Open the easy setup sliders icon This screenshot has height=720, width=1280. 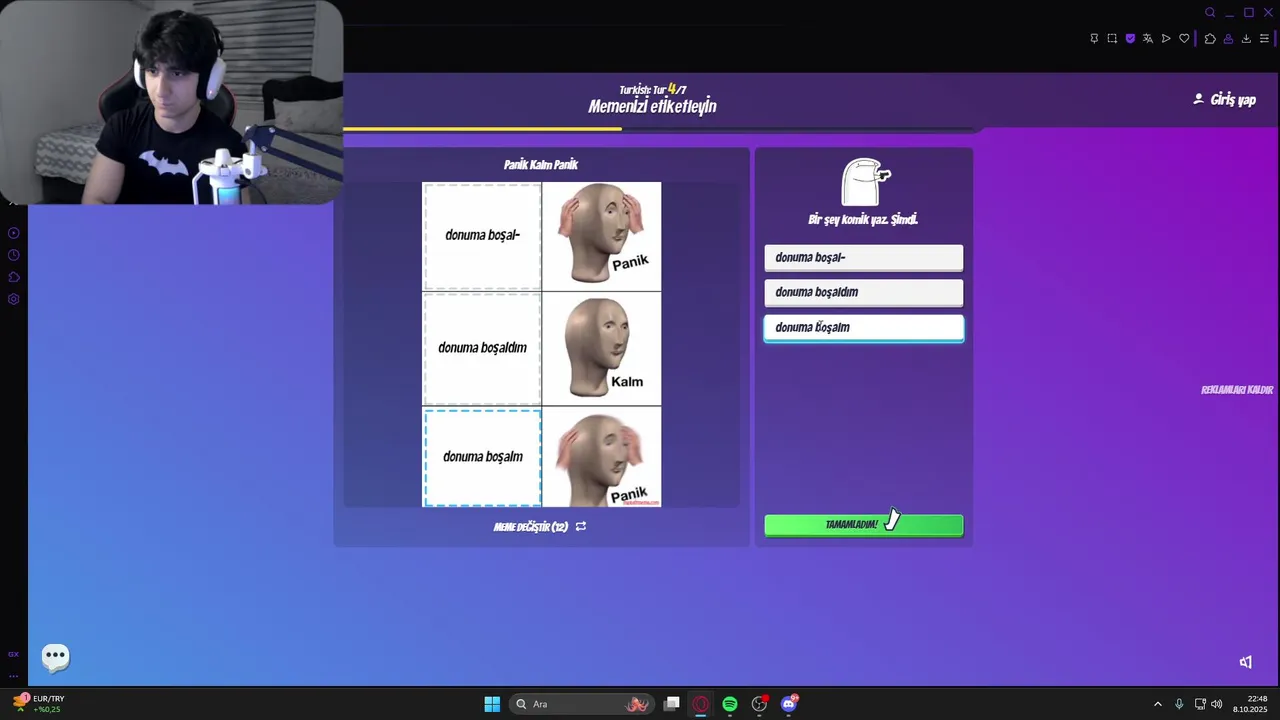pyautogui.click(x=1264, y=39)
